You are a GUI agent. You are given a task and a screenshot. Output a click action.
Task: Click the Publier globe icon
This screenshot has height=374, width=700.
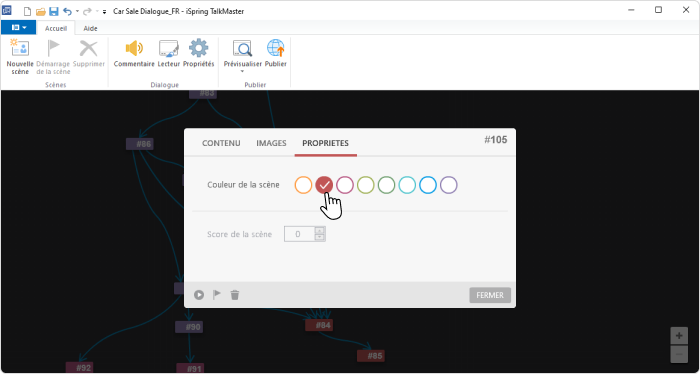click(275, 48)
